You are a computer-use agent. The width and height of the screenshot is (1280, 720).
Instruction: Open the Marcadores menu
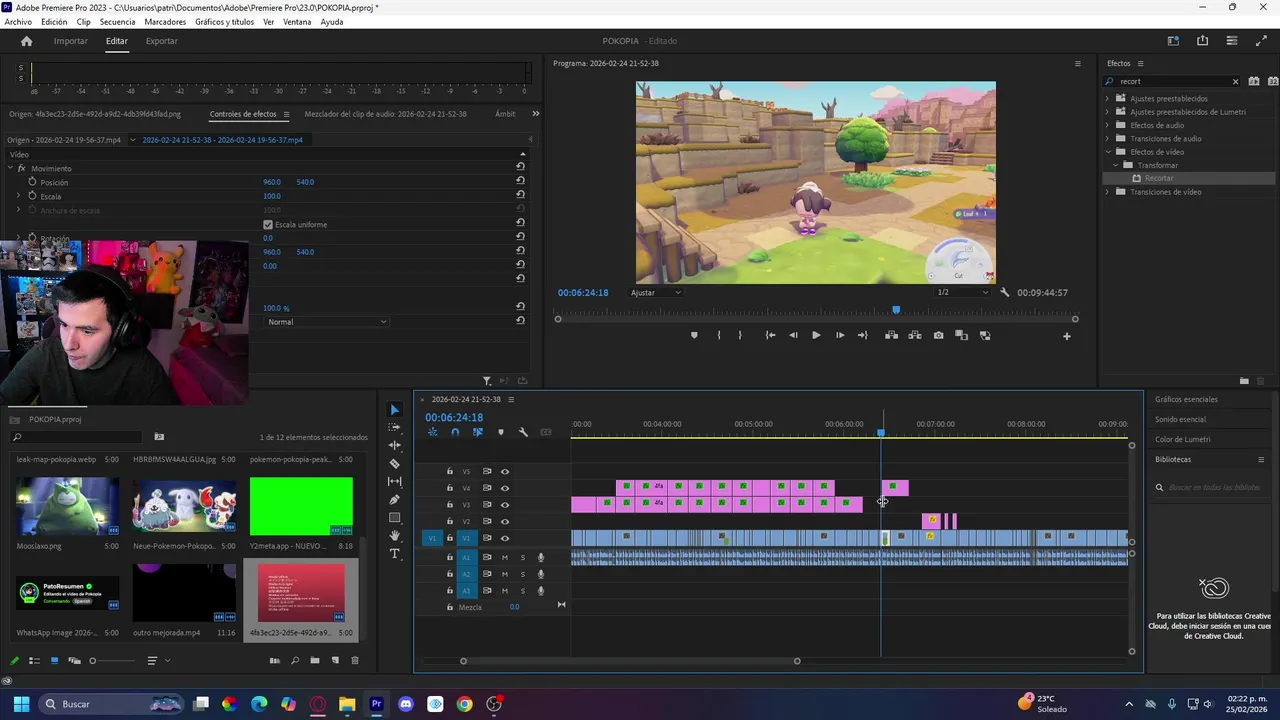[165, 21]
